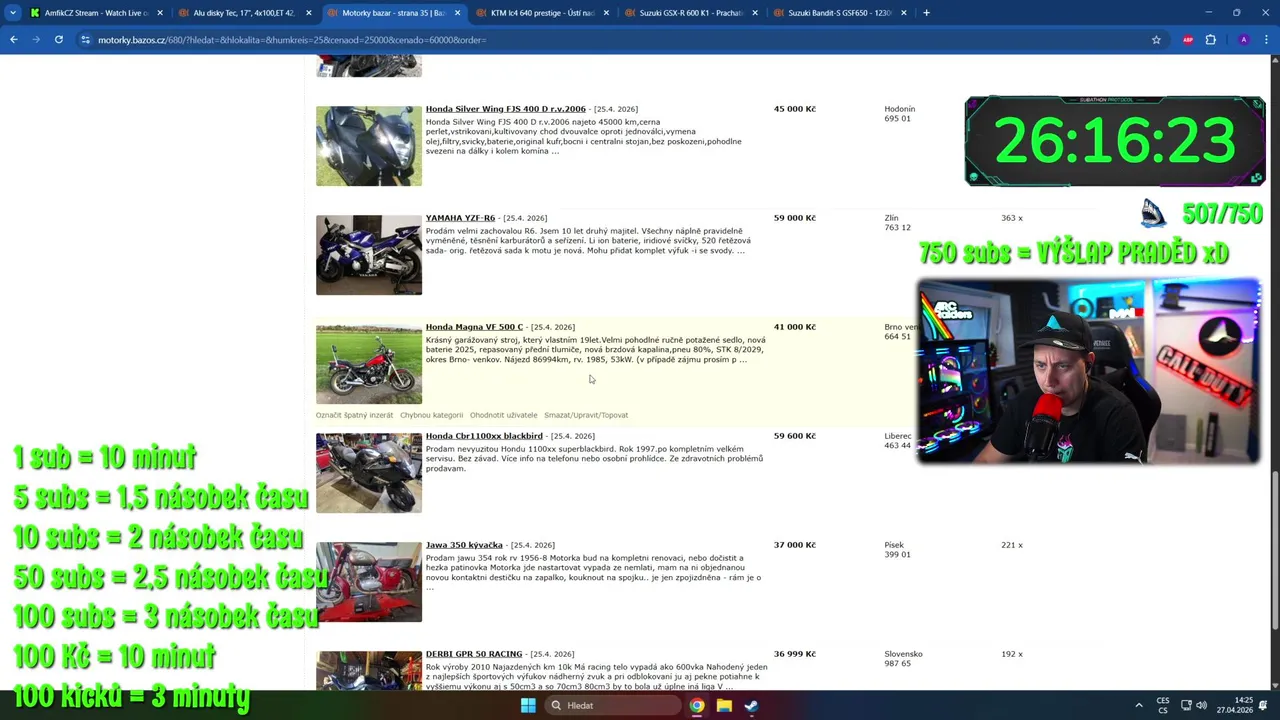1280x720 pixels.
Task: Click Ohodnotit uživatele under Honda Magna
Action: [503, 415]
